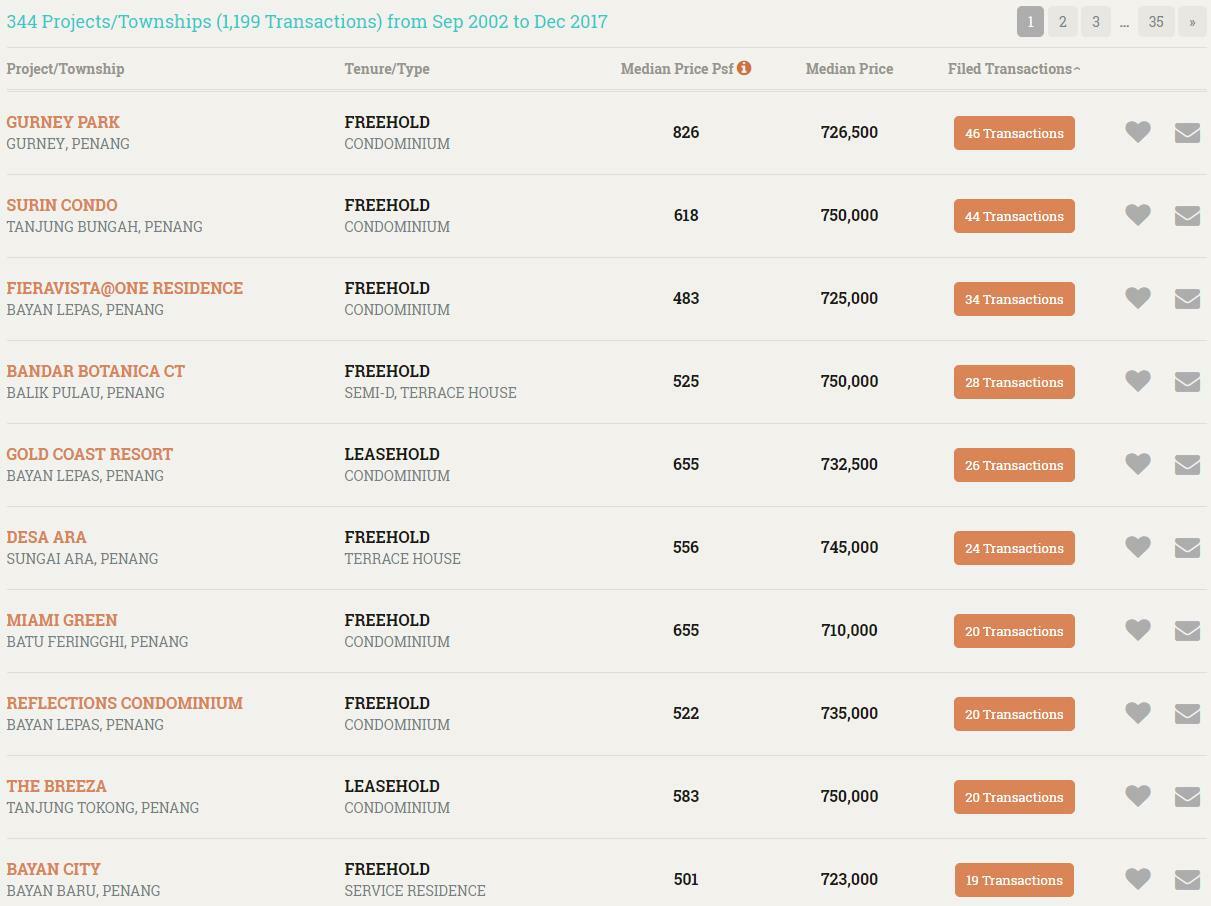This screenshot has width=1211, height=906.
Task: Sort by Project/Township column header
Action: (65, 69)
